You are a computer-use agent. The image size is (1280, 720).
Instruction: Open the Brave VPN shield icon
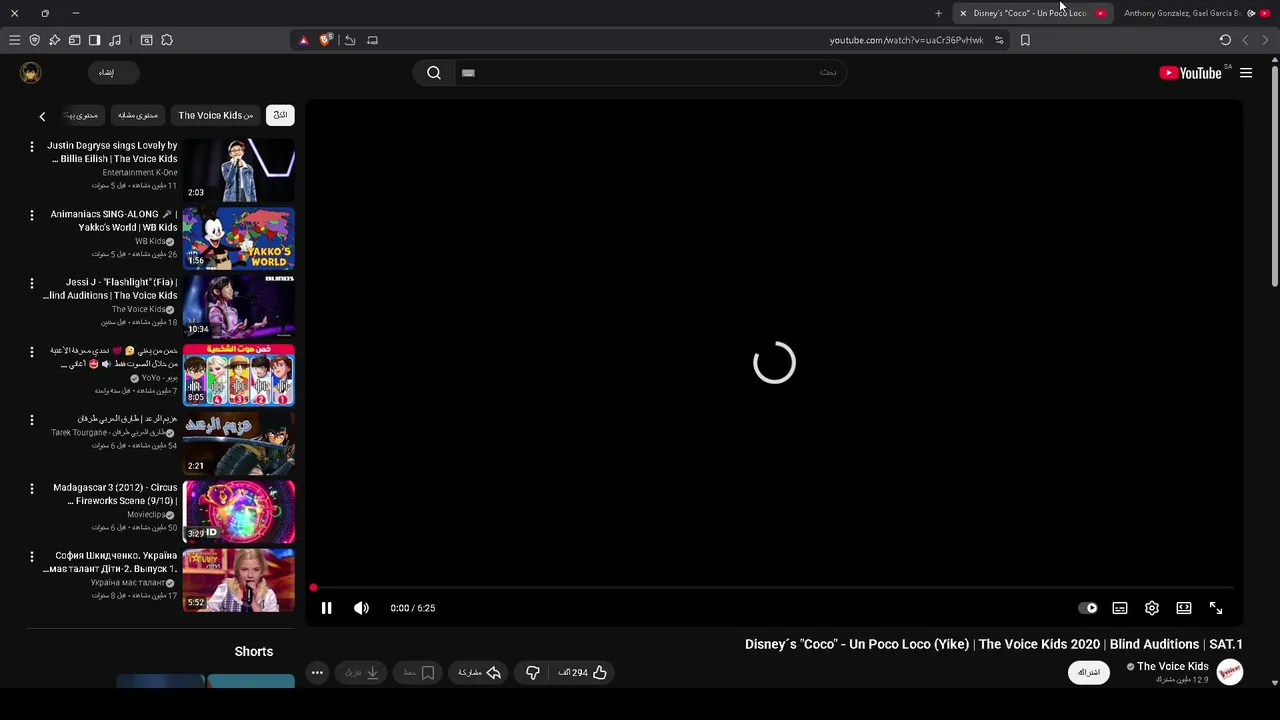34,40
